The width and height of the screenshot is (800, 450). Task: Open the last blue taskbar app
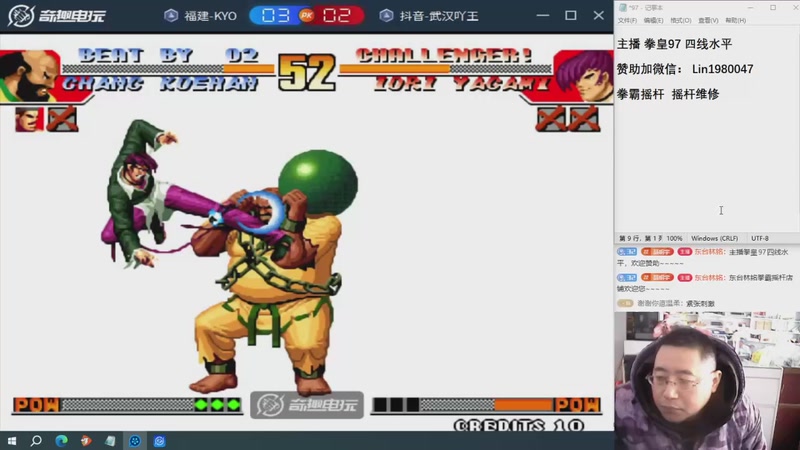pos(159,441)
